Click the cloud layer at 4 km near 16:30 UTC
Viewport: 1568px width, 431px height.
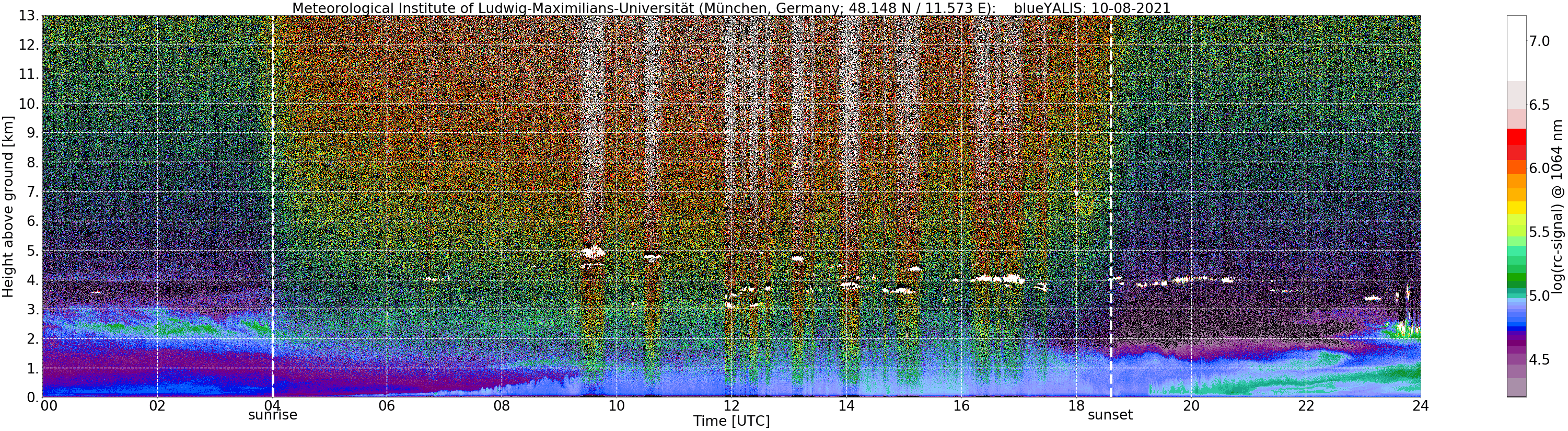997,279
